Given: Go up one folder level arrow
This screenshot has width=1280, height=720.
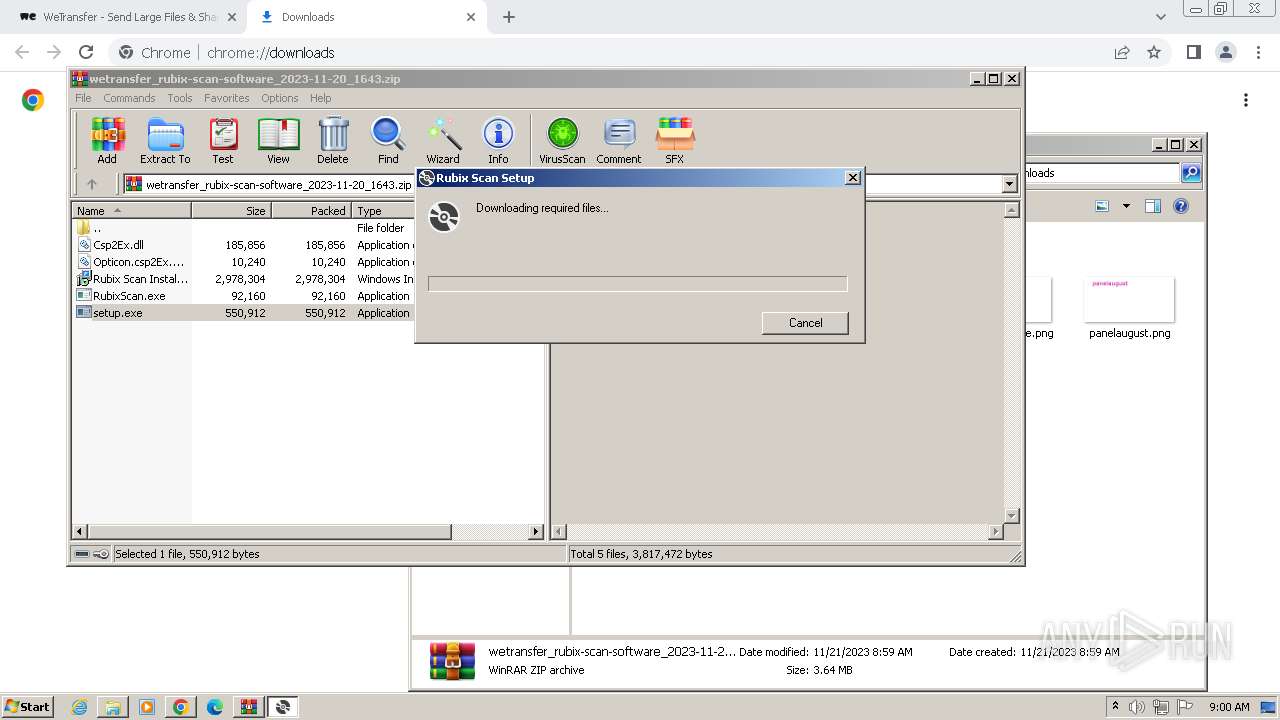Looking at the screenshot, I should coord(92,184).
